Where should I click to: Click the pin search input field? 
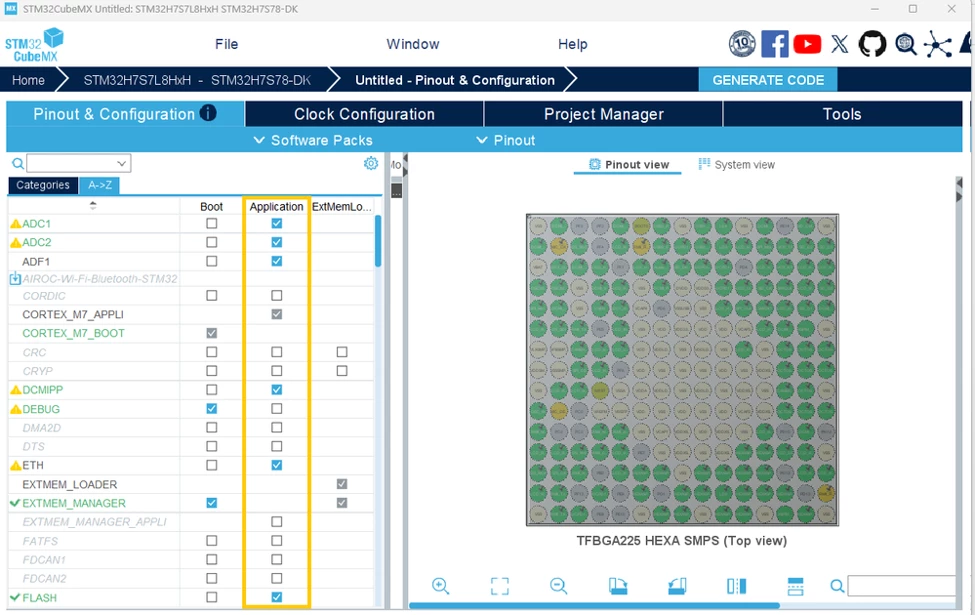pyautogui.click(x=902, y=586)
